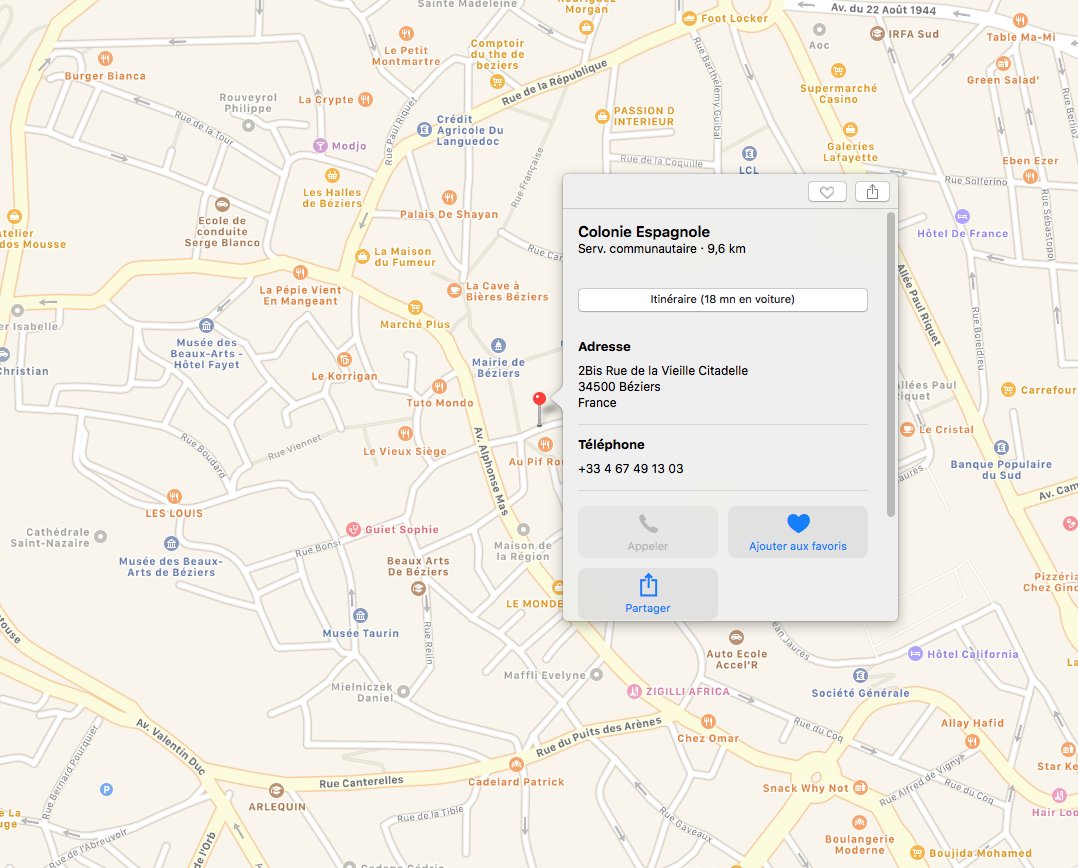Click the Le Petit Montmartre restaurant icon
Screen dimensions: 1078x868
406,33
